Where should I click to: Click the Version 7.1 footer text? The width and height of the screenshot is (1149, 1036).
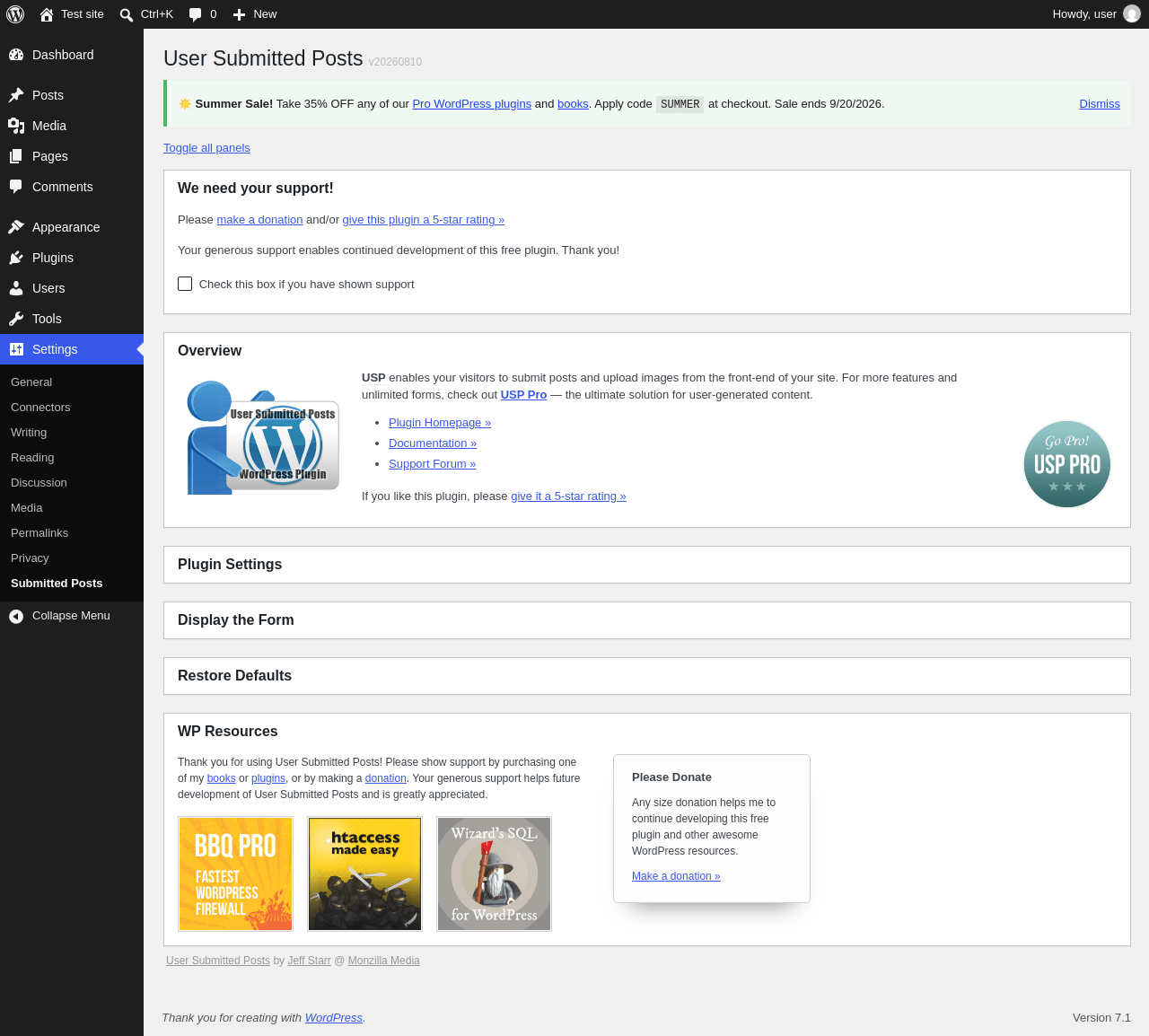1101,1018
